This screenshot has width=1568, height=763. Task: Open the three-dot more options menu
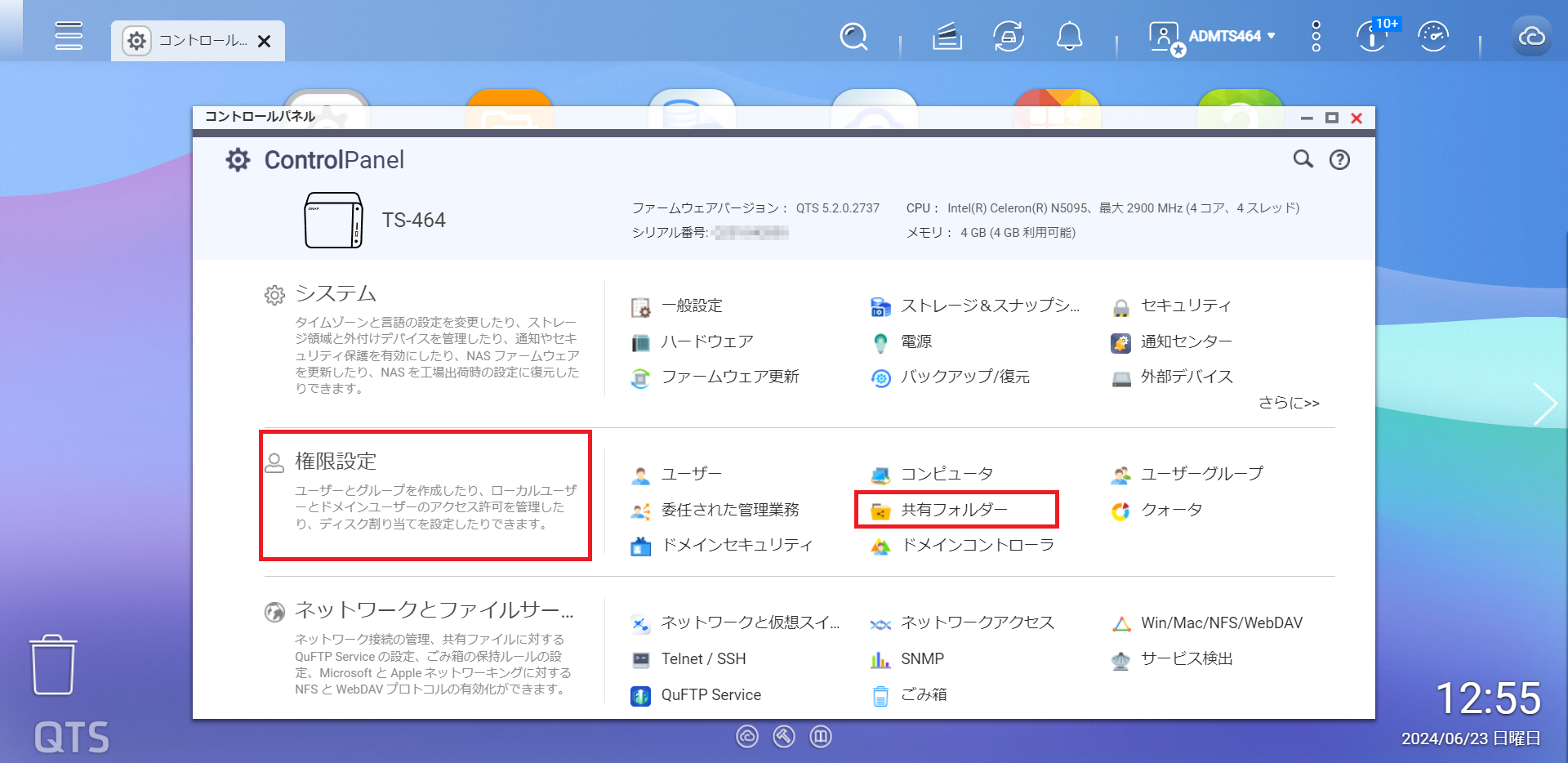[x=1316, y=36]
